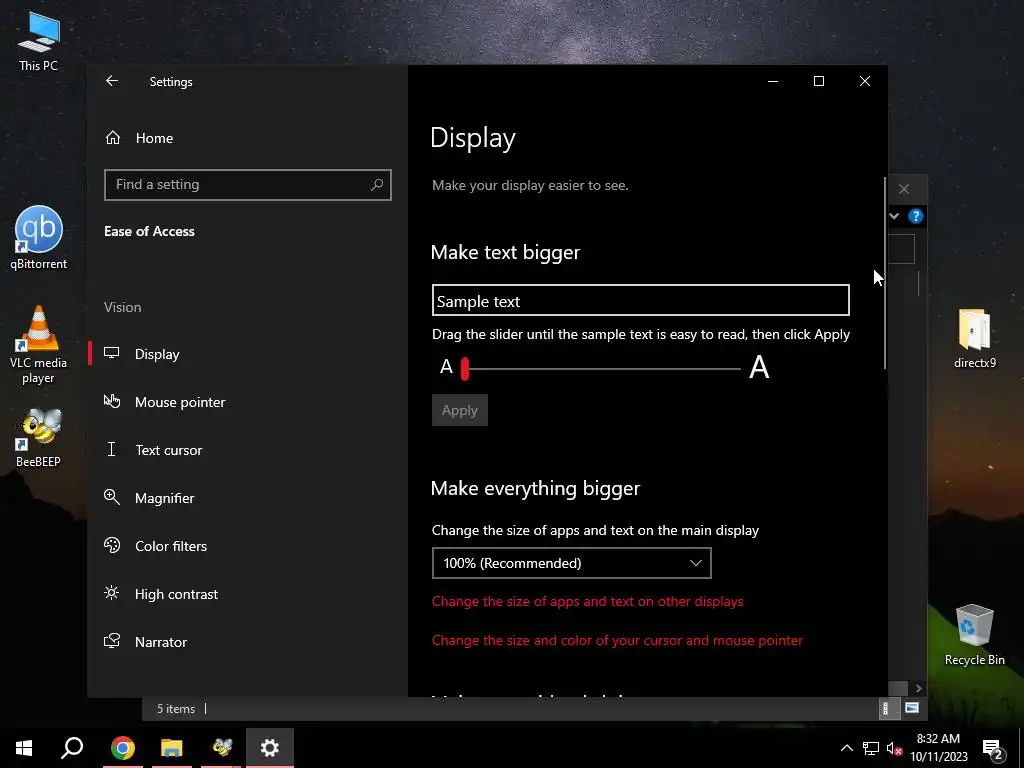
Task: Open link to change cursor and pointer size
Action: click(x=617, y=641)
